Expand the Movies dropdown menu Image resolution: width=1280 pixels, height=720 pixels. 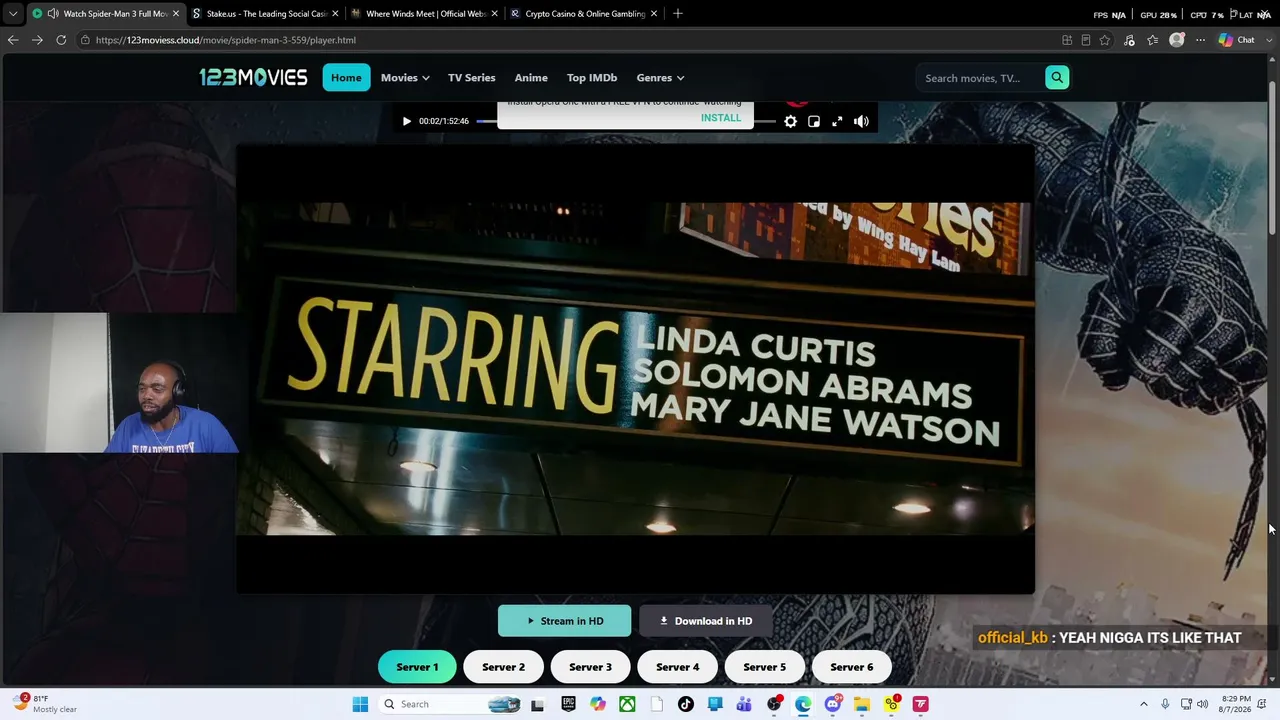pyautogui.click(x=405, y=77)
